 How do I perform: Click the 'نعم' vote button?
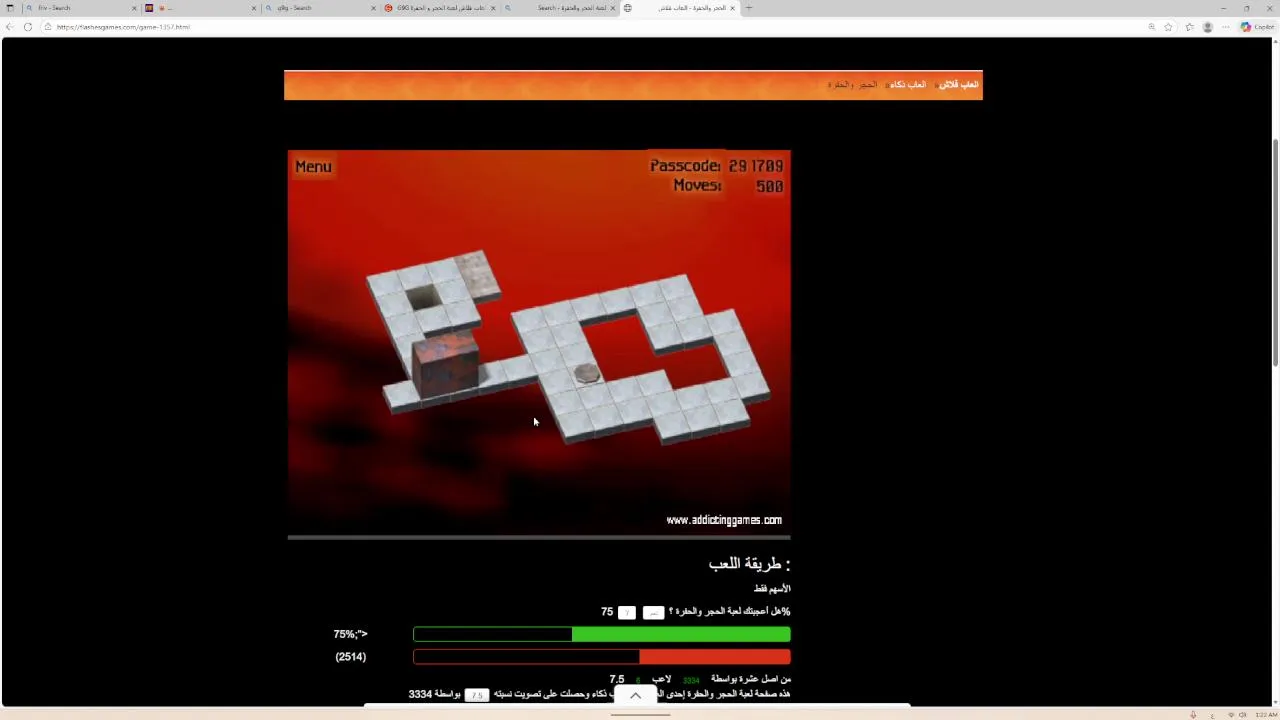[653, 612]
